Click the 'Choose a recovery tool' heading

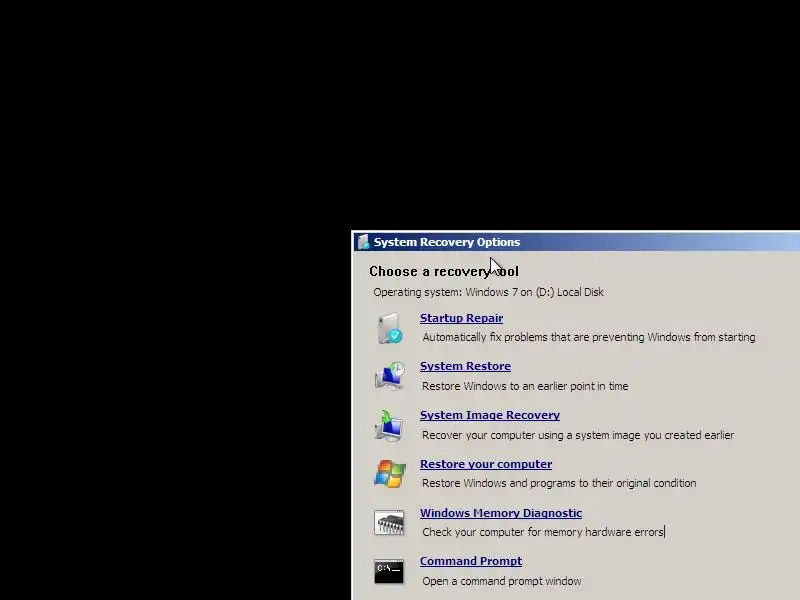pyautogui.click(x=444, y=271)
